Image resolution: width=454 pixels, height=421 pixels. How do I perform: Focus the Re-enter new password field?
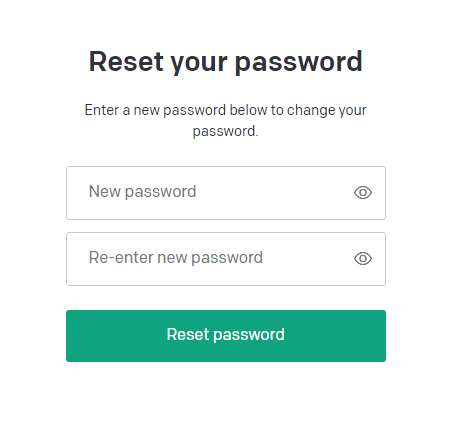226,259
